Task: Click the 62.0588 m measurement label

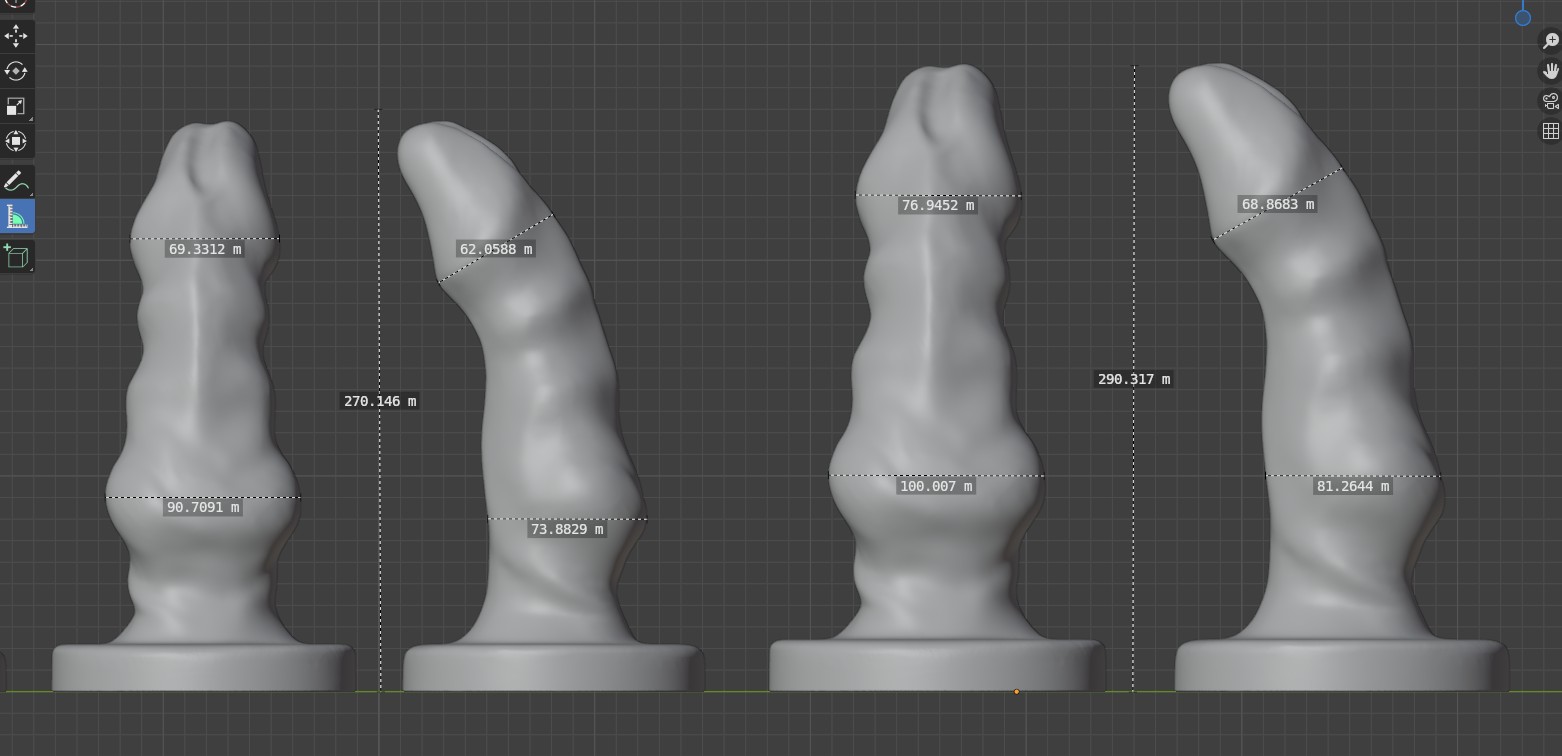Action: pyautogui.click(x=496, y=249)
